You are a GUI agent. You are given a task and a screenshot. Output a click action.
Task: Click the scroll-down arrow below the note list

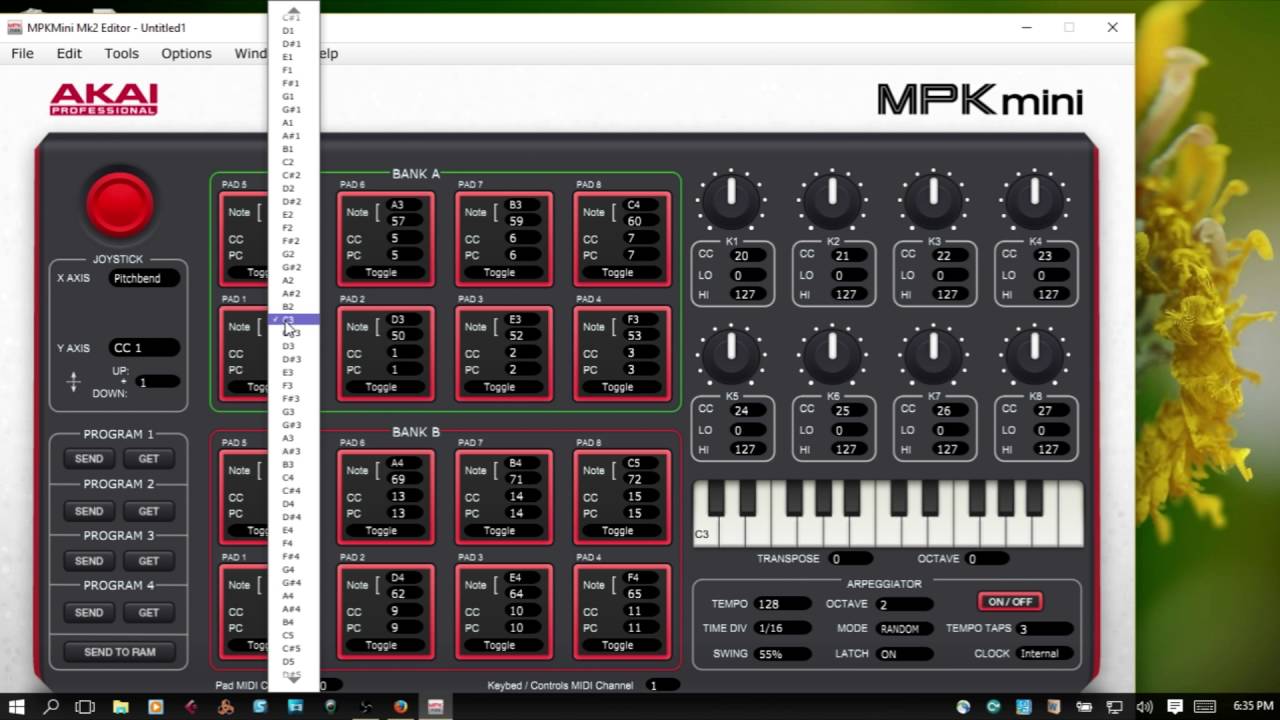pyautogui.click(x=293, y=681)
